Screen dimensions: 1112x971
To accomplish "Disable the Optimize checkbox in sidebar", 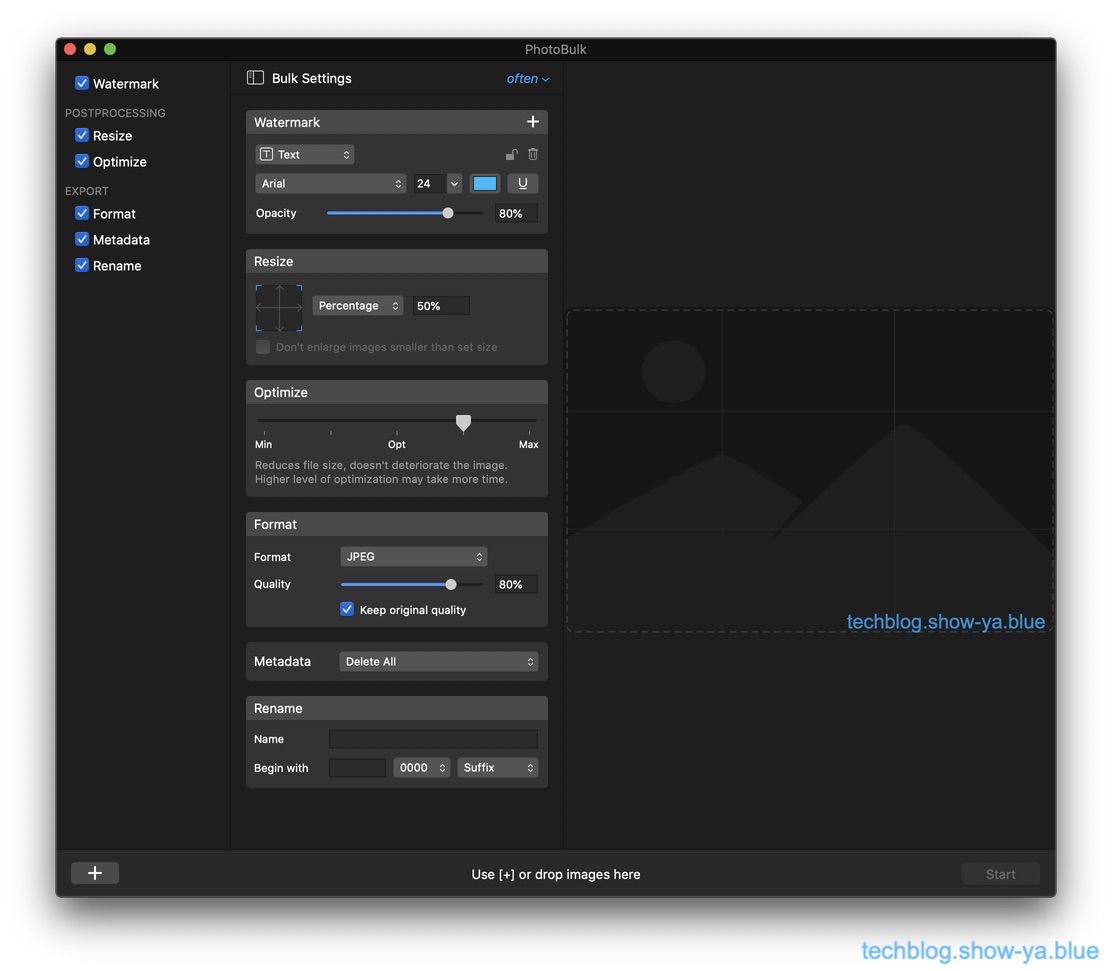I will pyautogui.click(x=82, y=162).
